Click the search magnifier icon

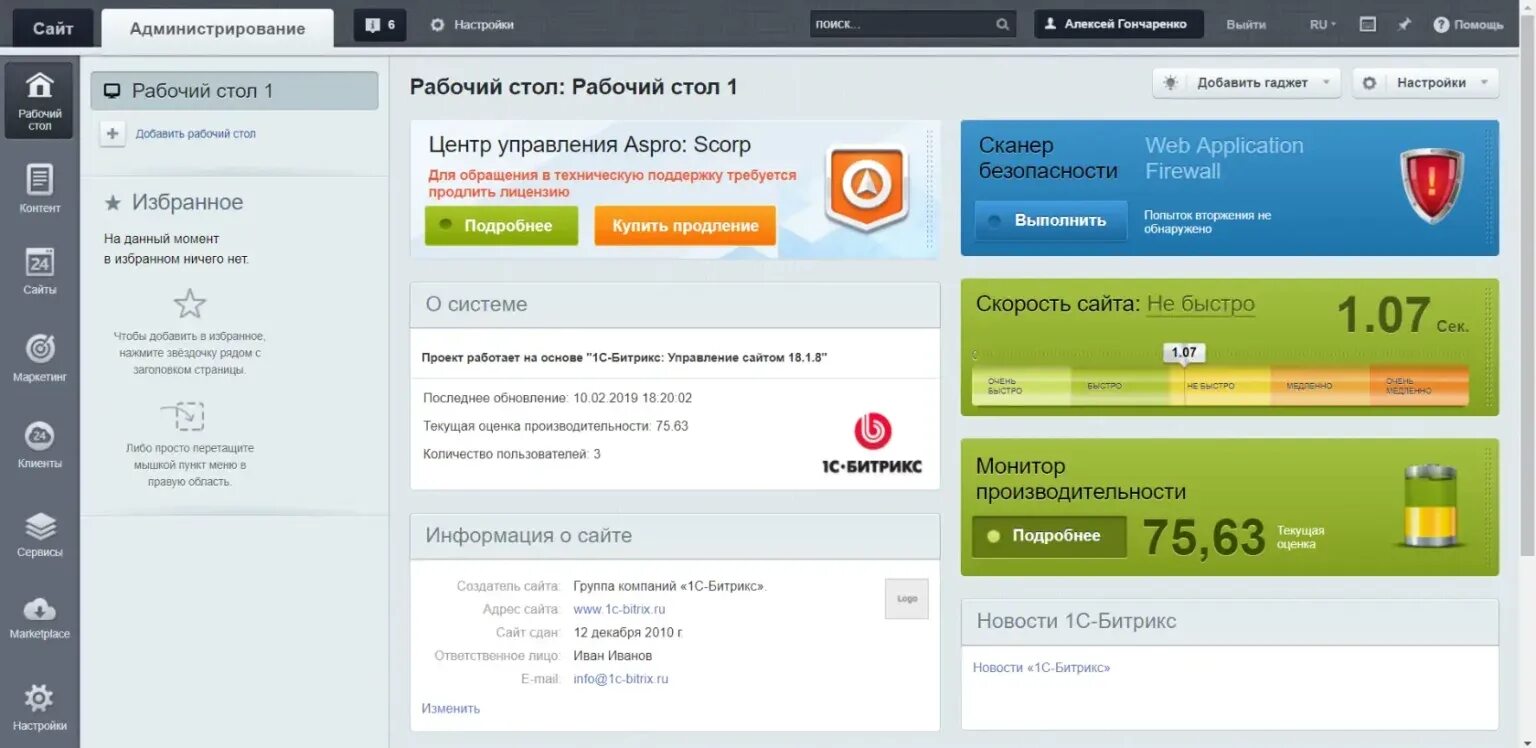(1002, 25)
